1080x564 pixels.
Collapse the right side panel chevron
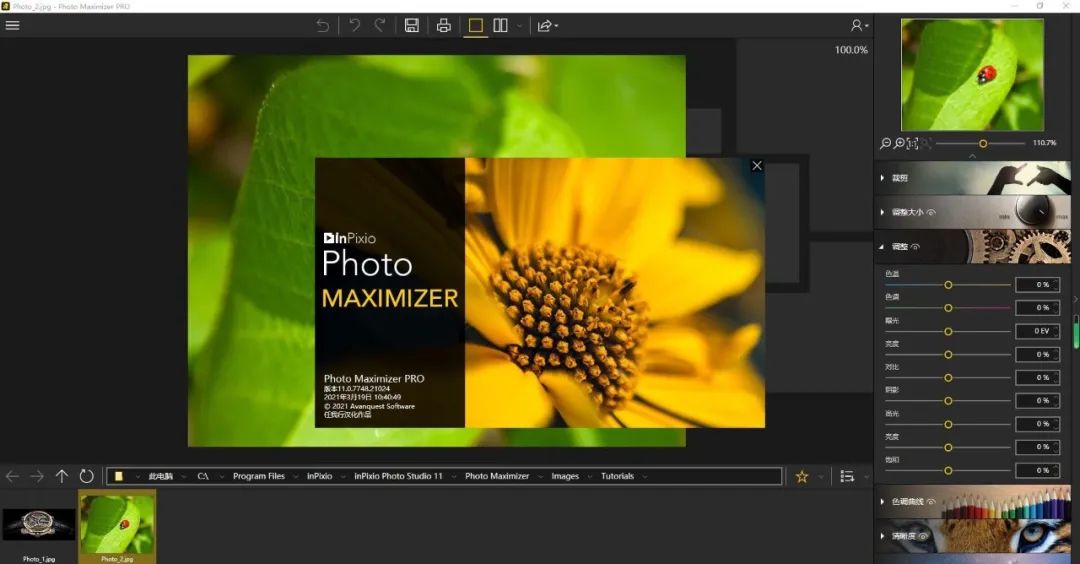[1076, 300]
